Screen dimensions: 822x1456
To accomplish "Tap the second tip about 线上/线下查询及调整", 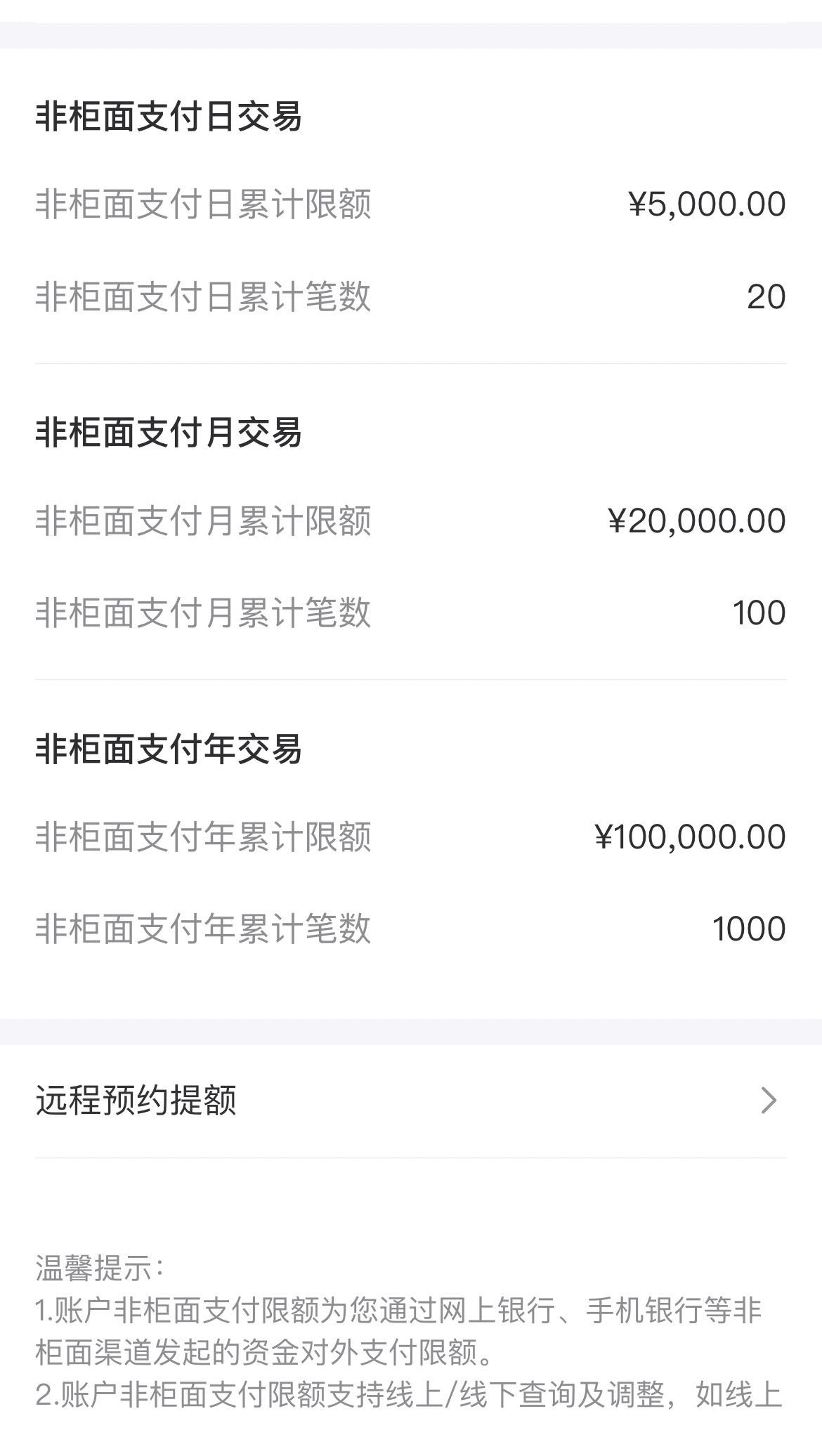I will 409,1395.
